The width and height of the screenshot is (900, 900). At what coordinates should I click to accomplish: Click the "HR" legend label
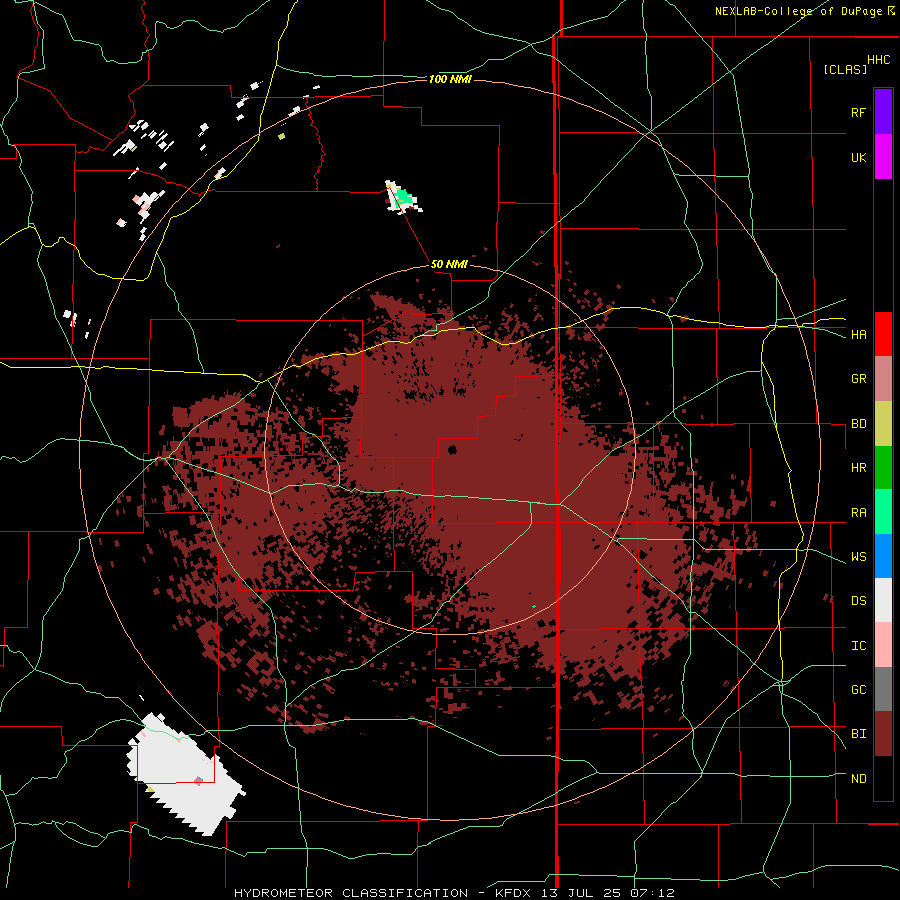pyautogui.click(x=858, y=468)
